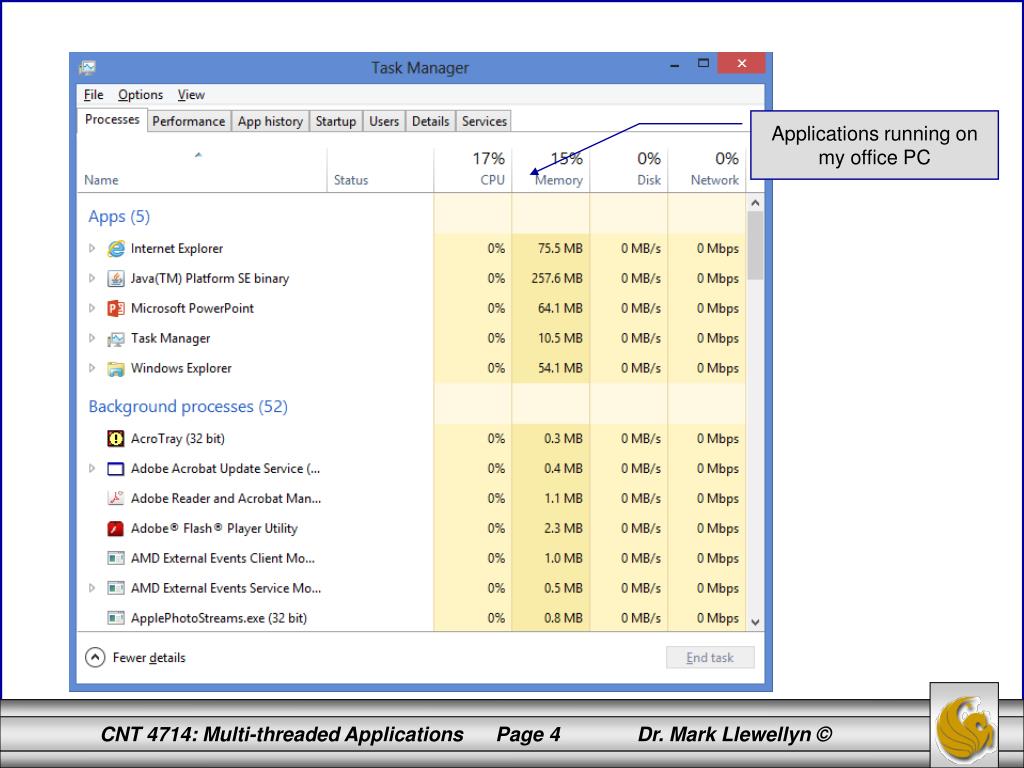The width and height of the screenshot is (1024, 768).
Task: Click the Microsoft PowerPoint icon
Action: 116,308
